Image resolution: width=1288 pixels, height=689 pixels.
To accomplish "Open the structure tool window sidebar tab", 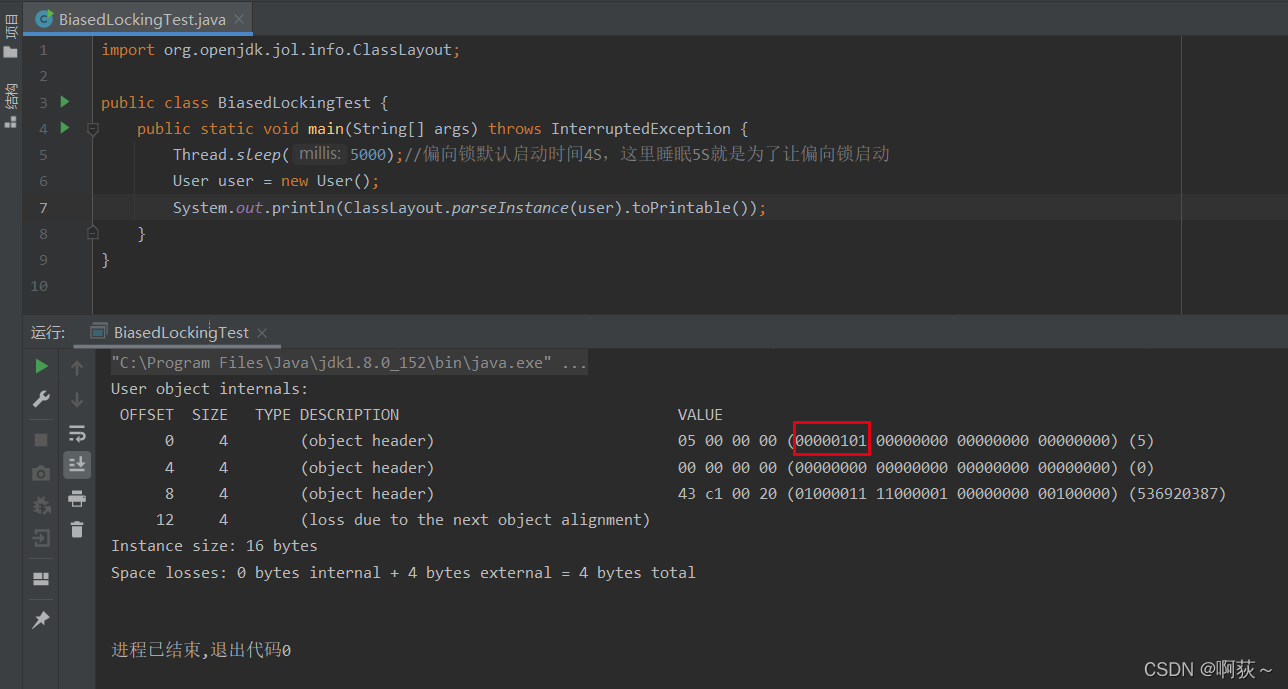I will pyautogui.click(x=11, y=107).
